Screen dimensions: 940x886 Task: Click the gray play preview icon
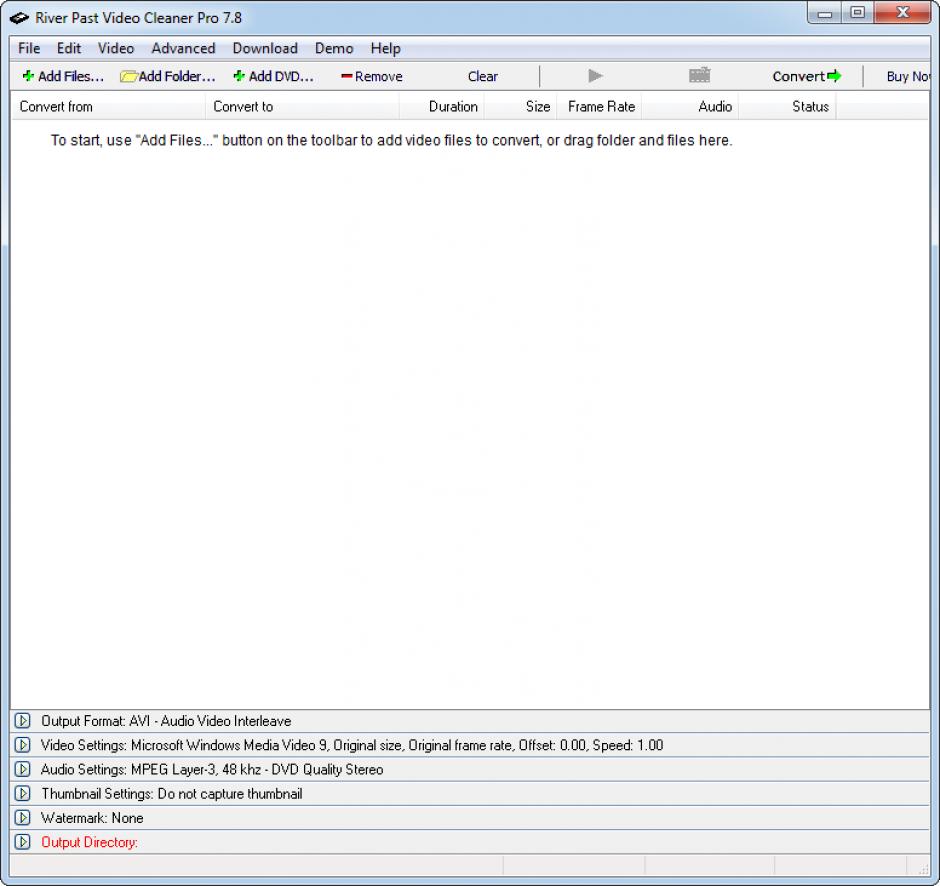pos(595,76)
